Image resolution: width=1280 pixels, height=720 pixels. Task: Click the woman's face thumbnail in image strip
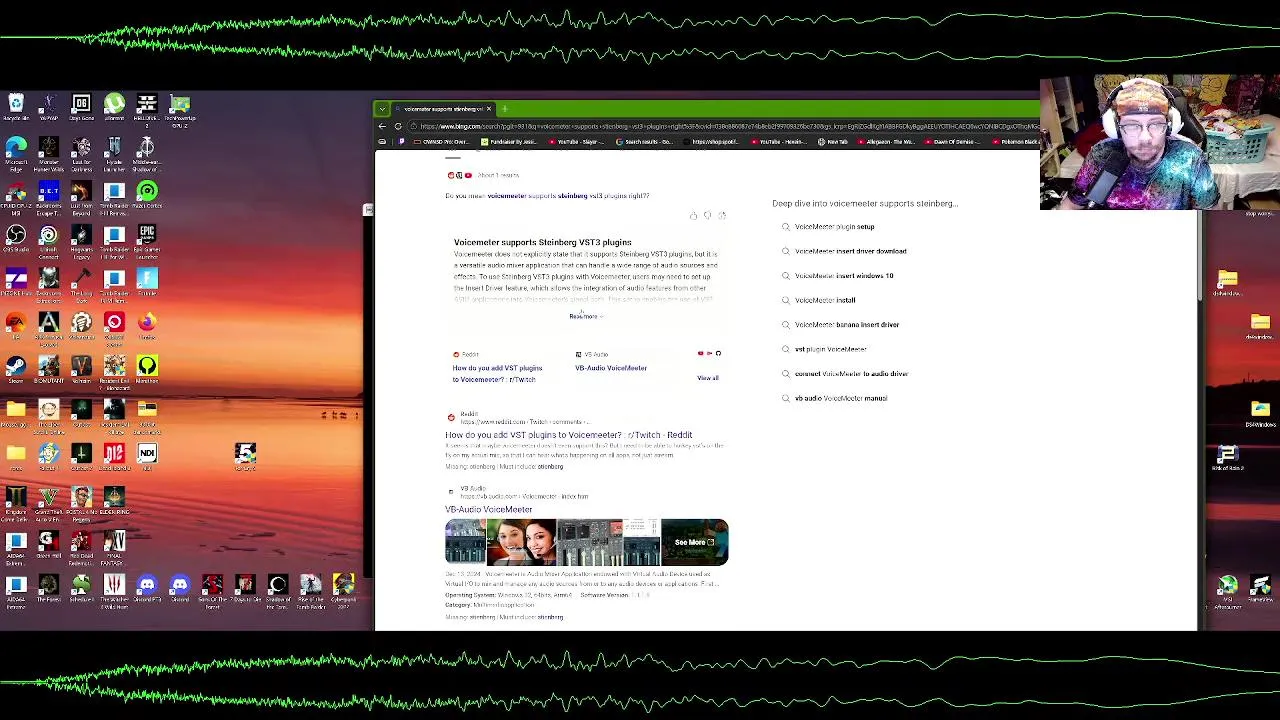click(521, 542)
